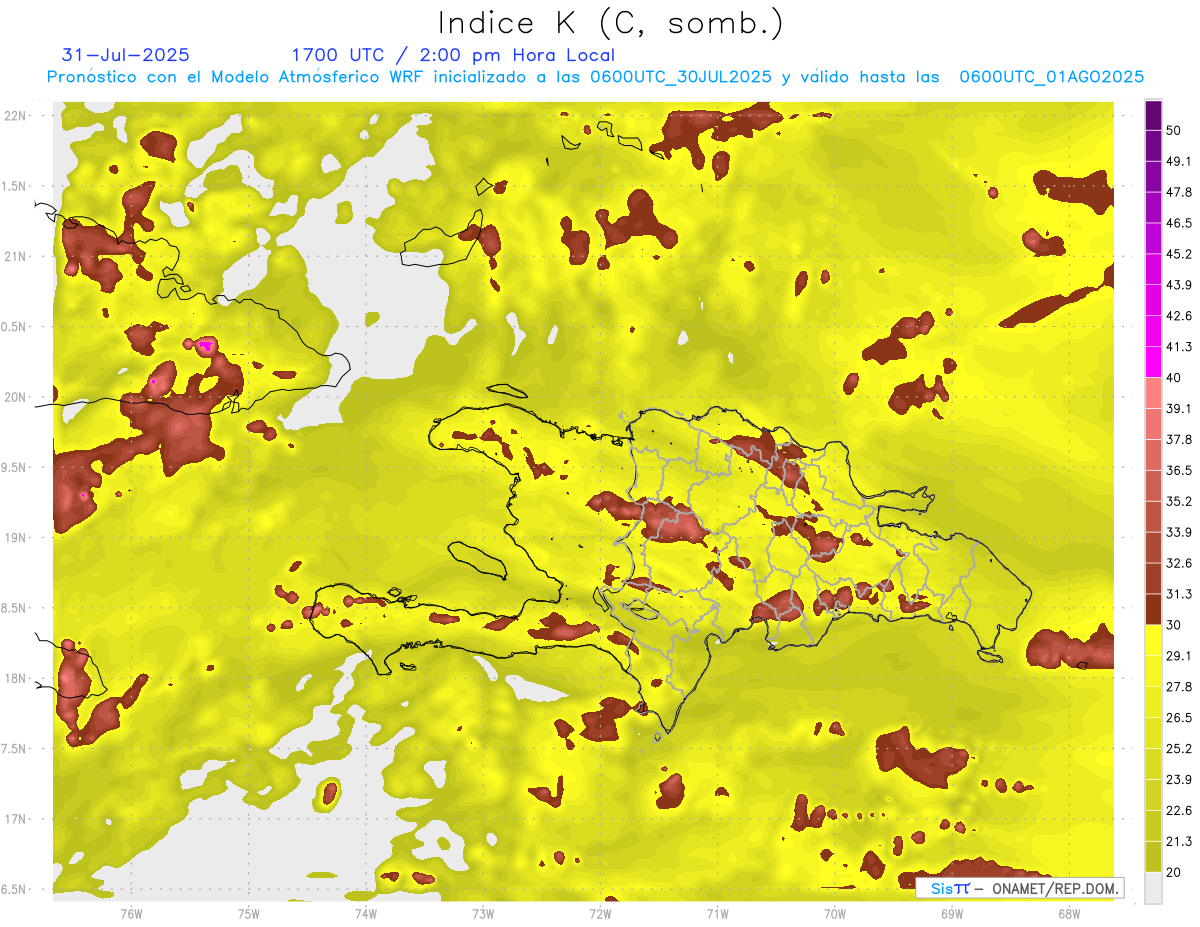Click the legend value "46.5"
The image size is (1200, 927).
coord(1179,223)
